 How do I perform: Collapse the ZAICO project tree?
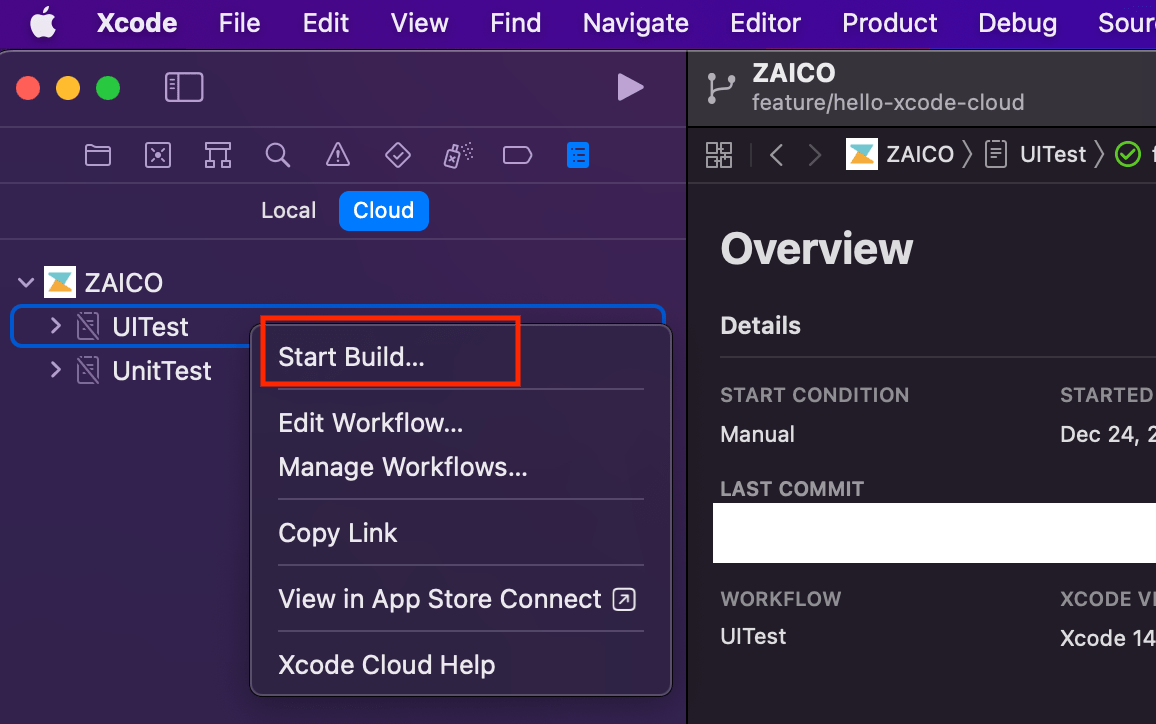coord(25,282)
